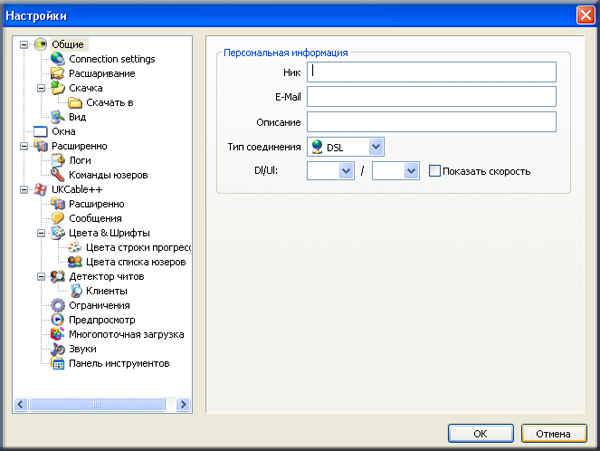The width and height of the screenshot is (600, 451).
Task: Click the Многопоточная загрузка icon
Action: click(x=58, y=334)
